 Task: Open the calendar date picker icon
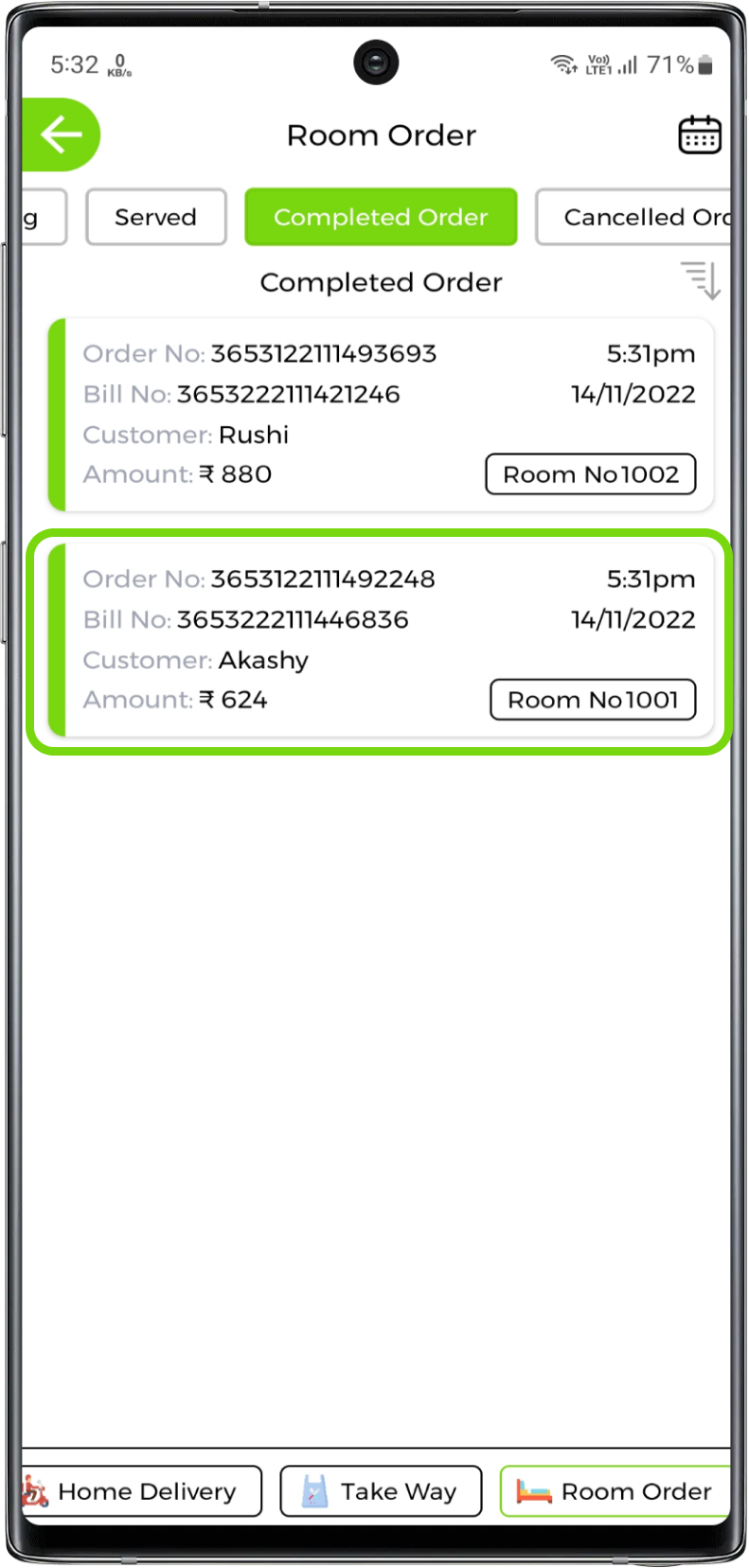pos(700,135)
